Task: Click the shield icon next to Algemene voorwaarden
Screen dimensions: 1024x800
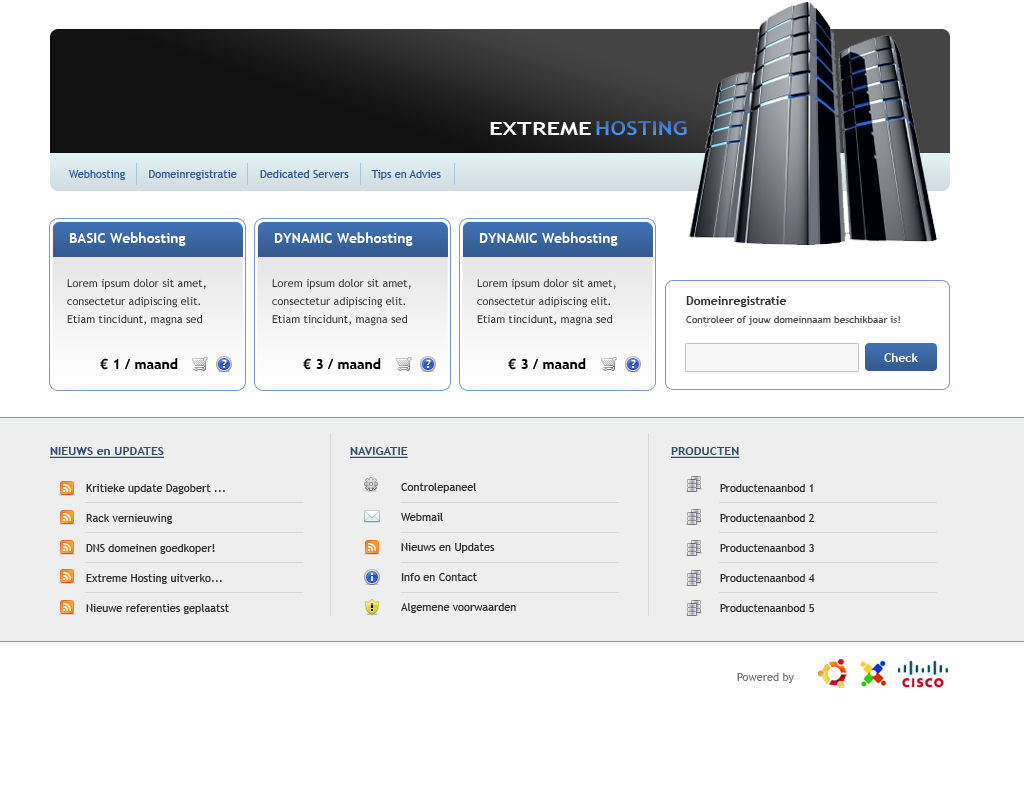Action: point(372,607)
